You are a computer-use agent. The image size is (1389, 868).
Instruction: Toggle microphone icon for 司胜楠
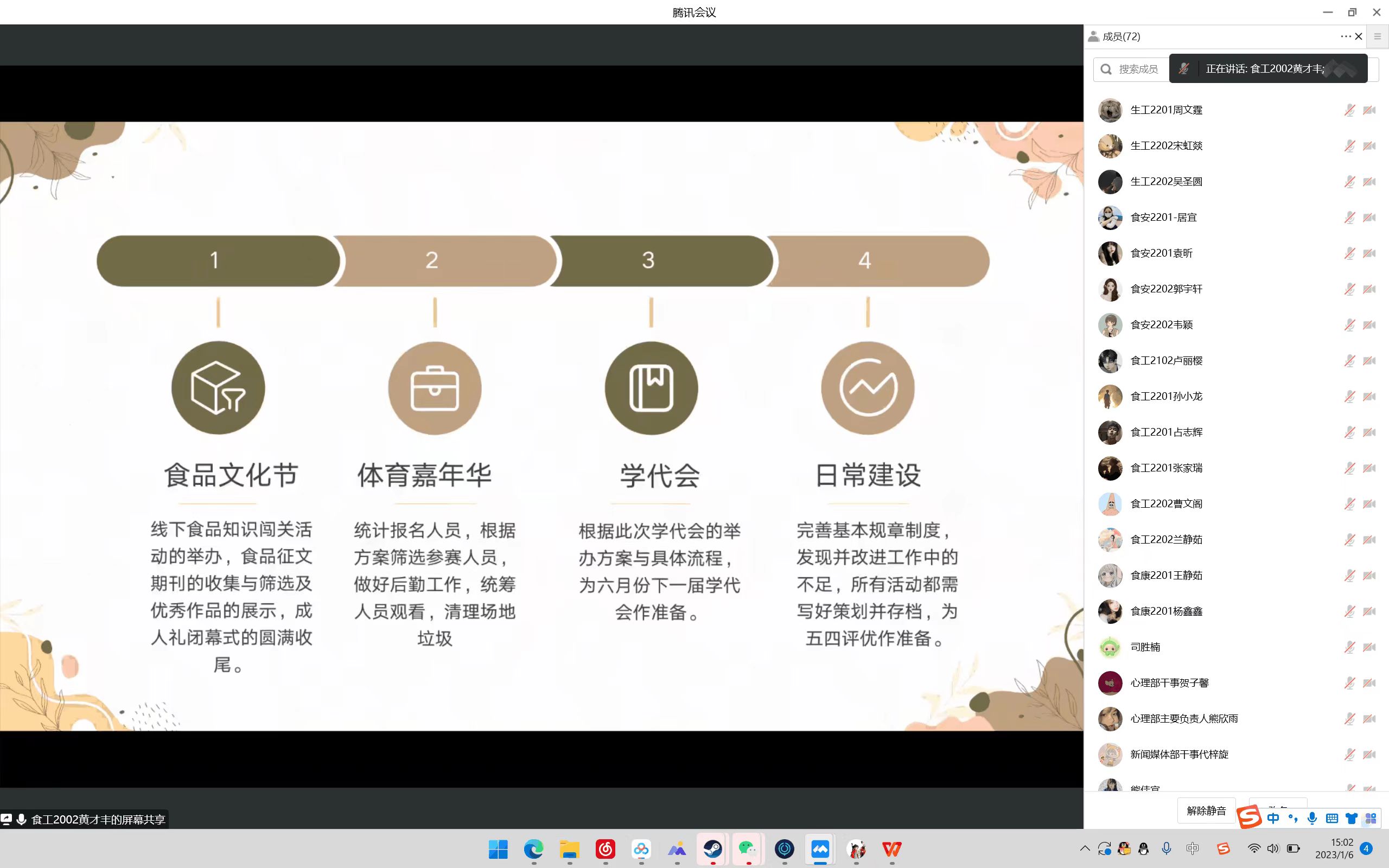pos(1349,648)
